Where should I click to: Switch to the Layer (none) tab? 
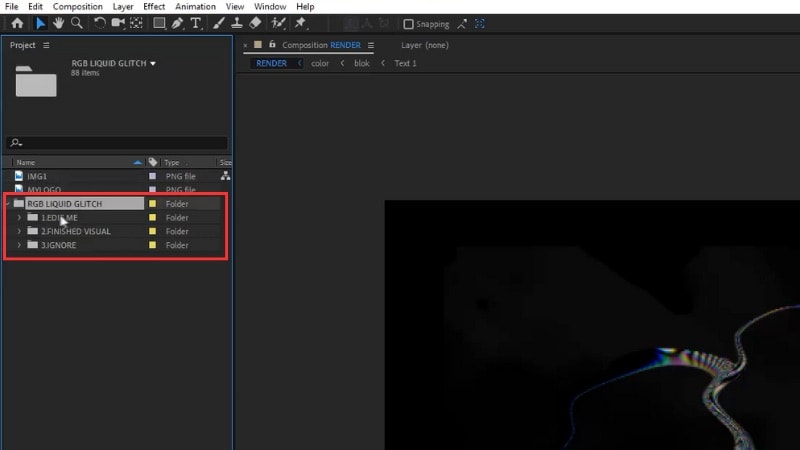[424, 45]
